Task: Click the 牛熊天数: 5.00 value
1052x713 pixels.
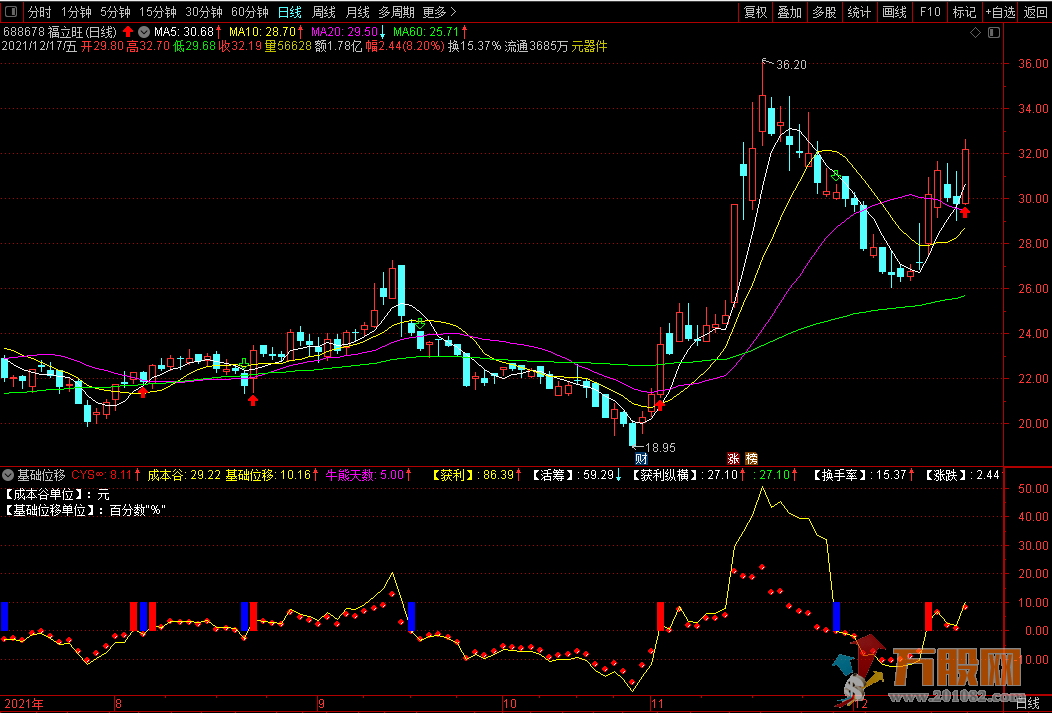Action: pyautogui.click(x=365, y=476)
